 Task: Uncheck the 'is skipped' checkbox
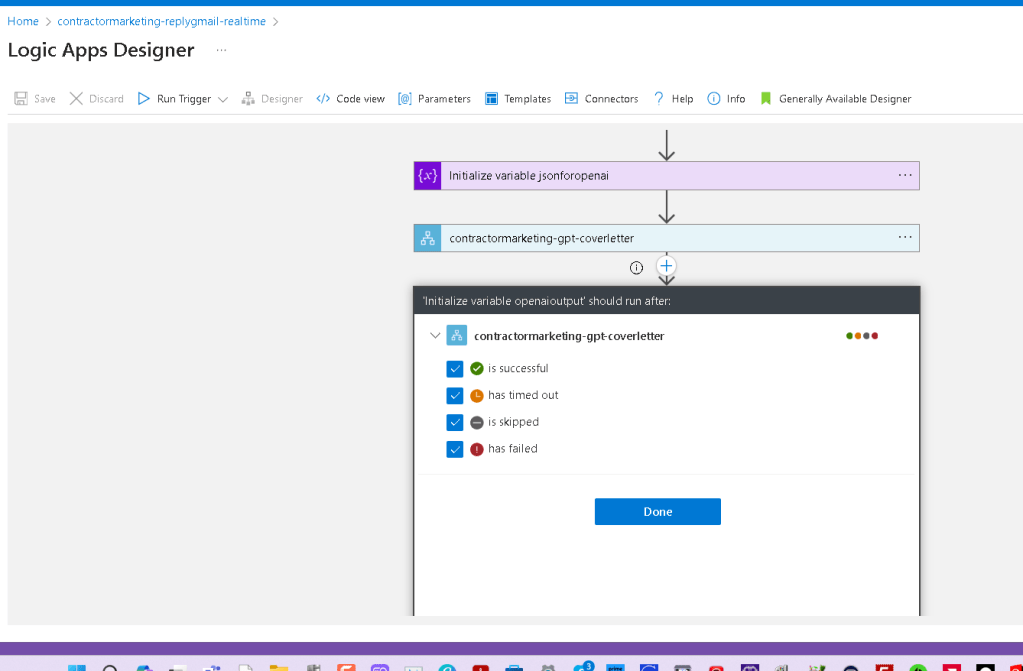(455, 422)
